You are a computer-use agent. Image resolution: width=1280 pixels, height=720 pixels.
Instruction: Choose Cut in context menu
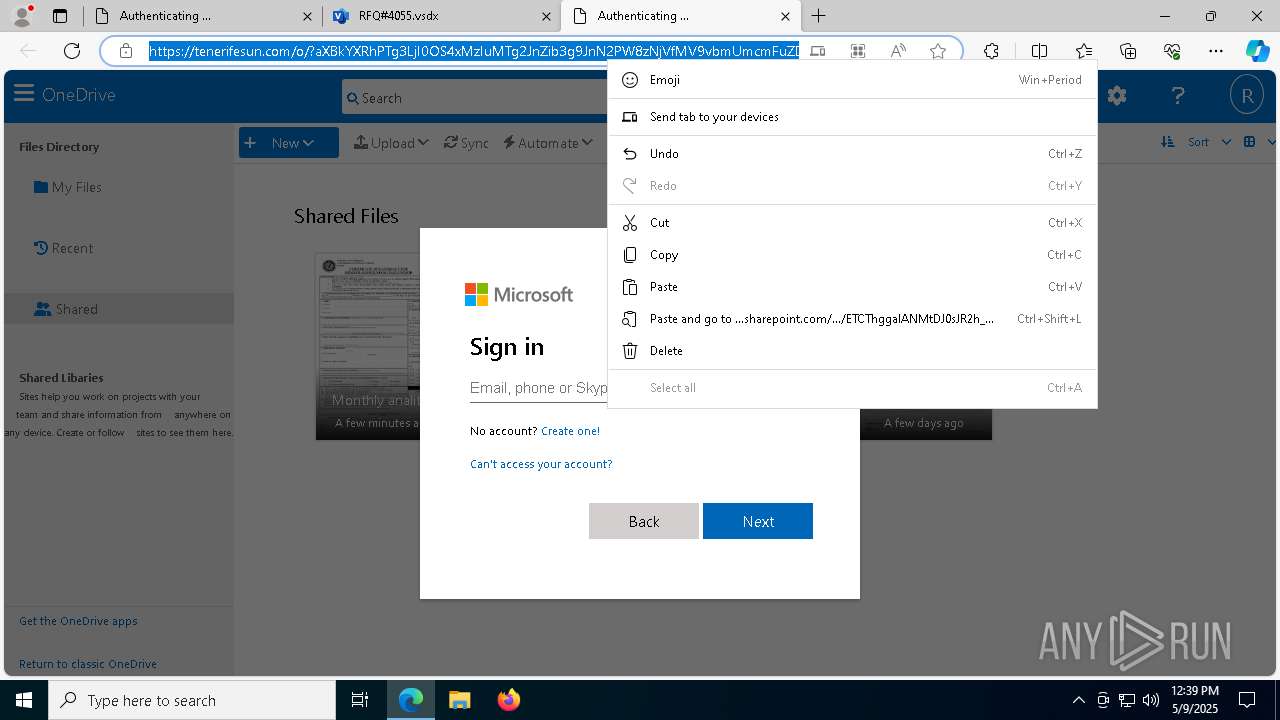pos(852,223)
